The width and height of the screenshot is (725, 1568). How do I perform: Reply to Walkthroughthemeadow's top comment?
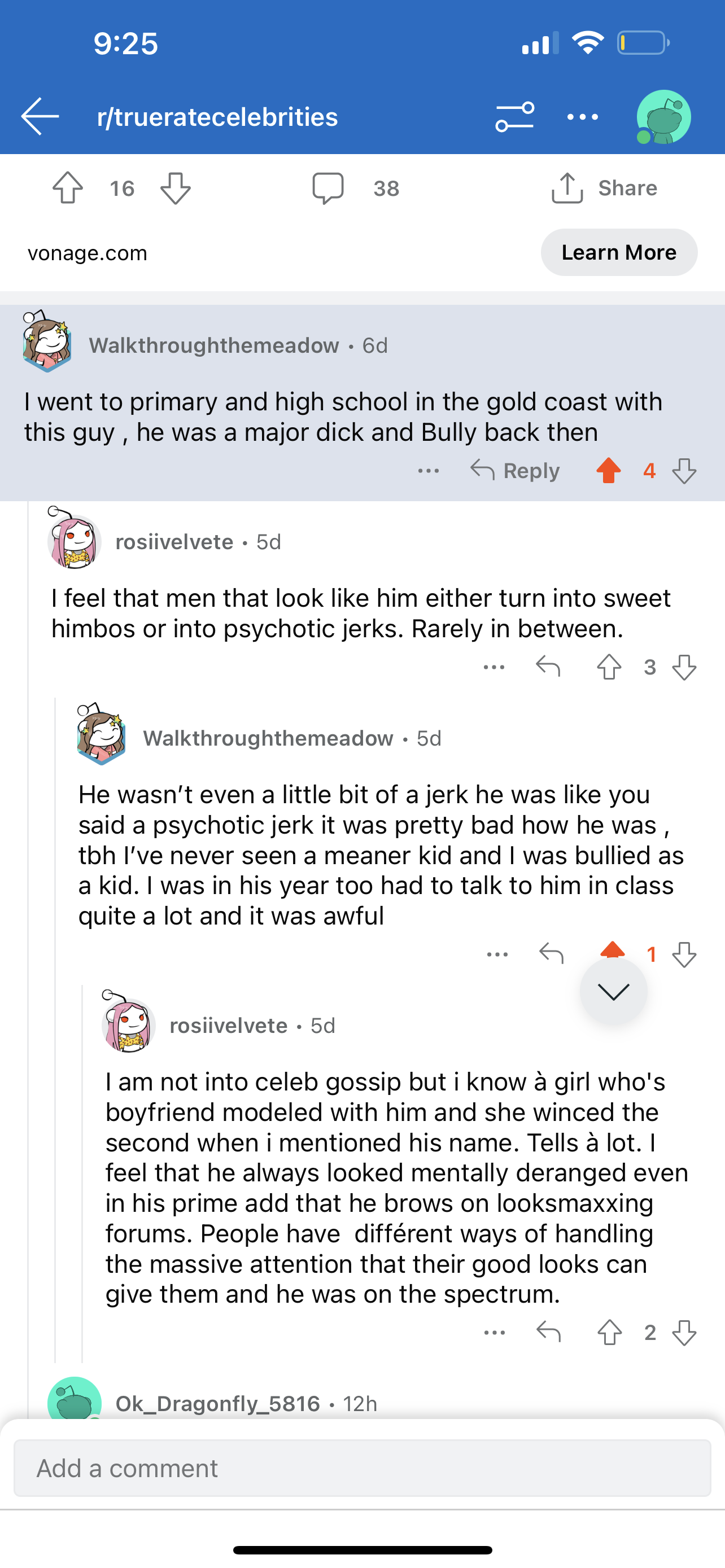pos(515,471)
